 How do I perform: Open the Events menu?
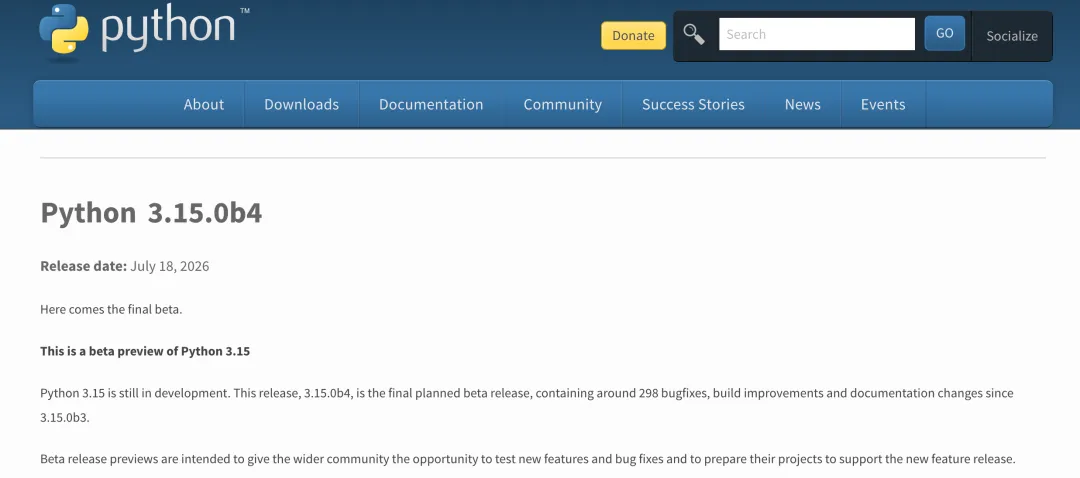tap(883, 104)
